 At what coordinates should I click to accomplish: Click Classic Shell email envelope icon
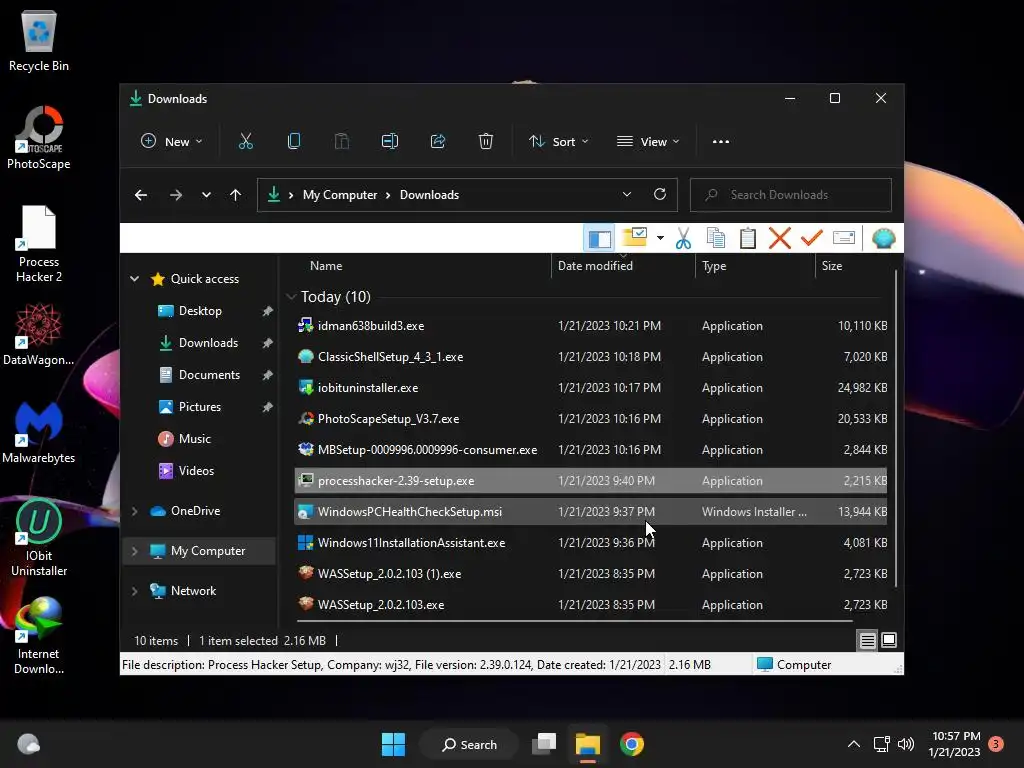pyautogui.click(x=844, y=238)
